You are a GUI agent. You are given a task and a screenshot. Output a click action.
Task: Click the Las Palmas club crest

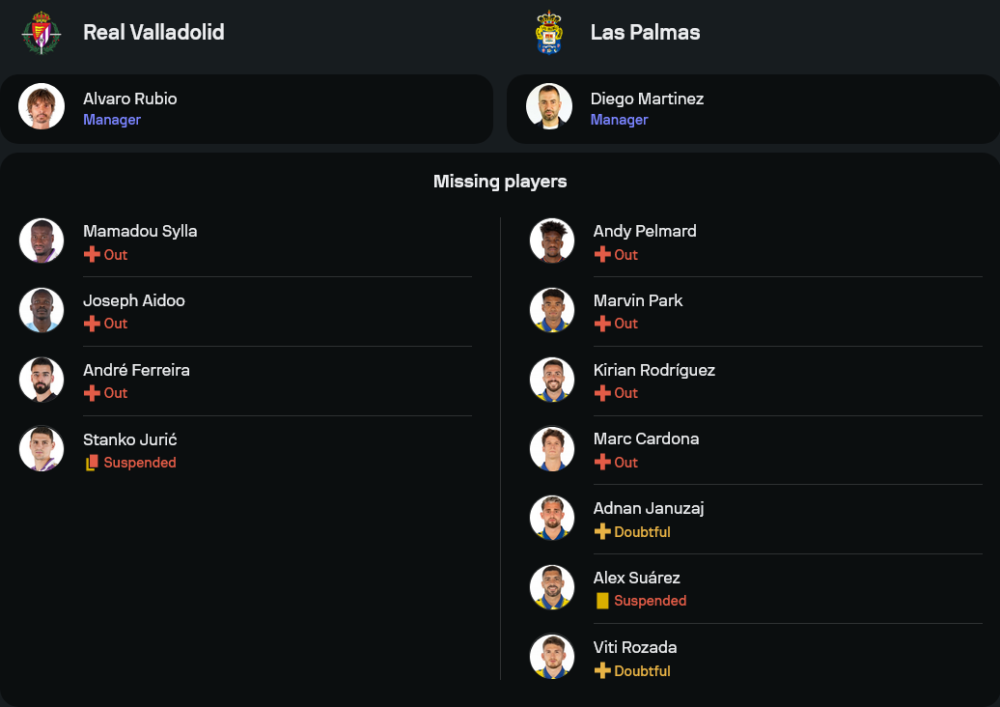pyautogui.click(x=549, y=32)
